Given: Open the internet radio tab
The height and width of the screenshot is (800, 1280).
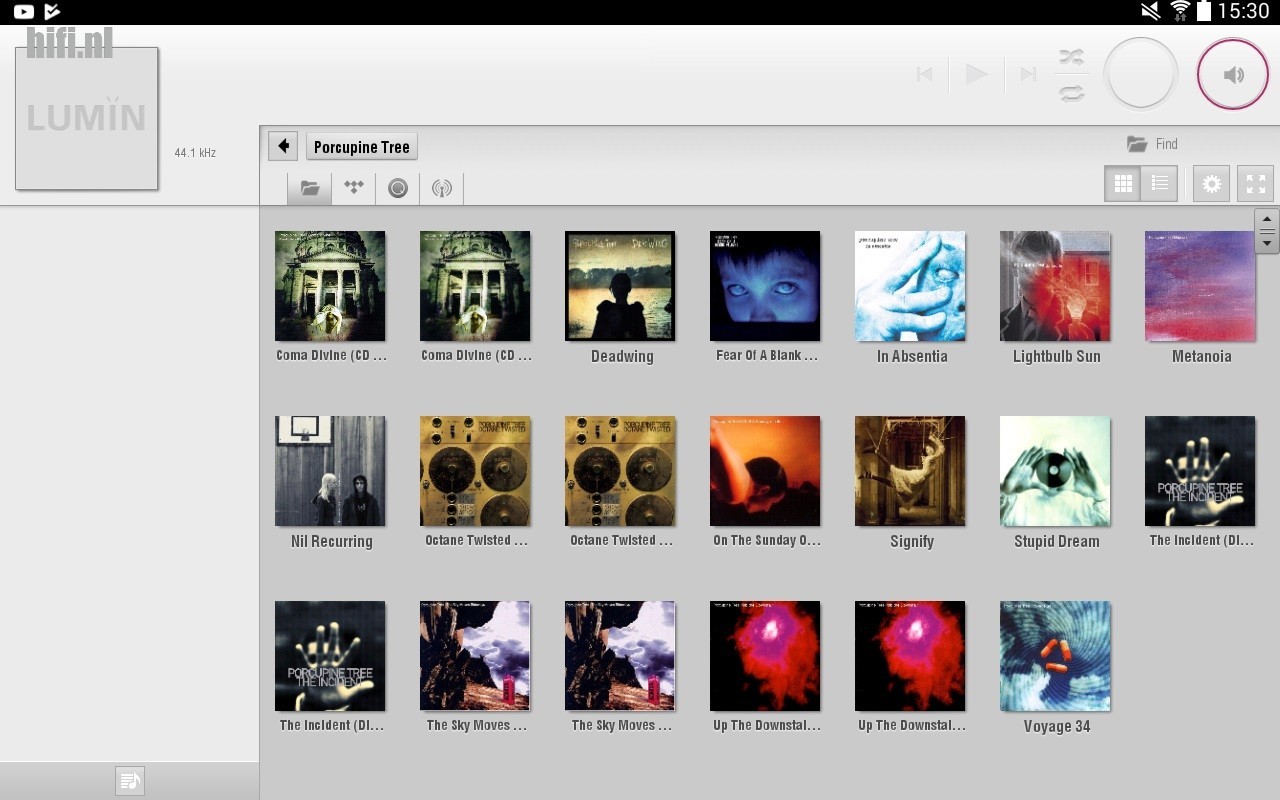Looking at the screenshot, I should [x=442, y=188].
